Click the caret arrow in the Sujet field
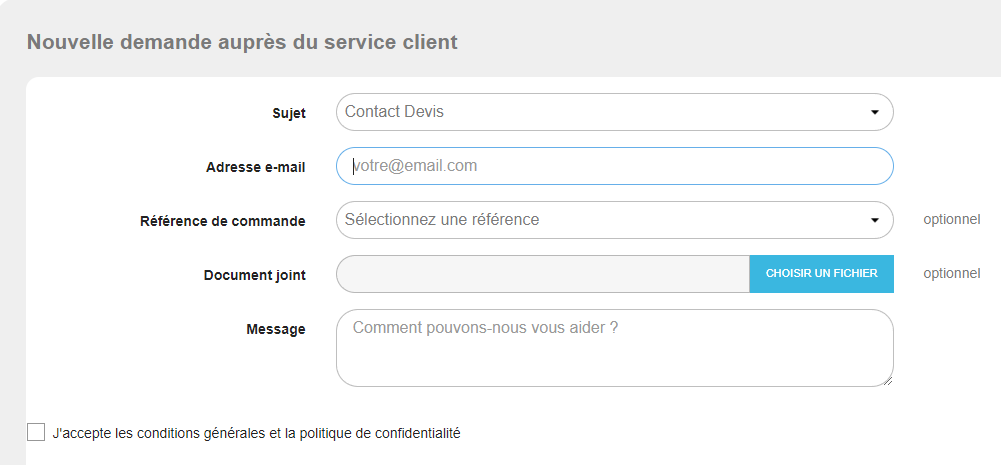This screenshot has height=465, width=1001. 874,112
